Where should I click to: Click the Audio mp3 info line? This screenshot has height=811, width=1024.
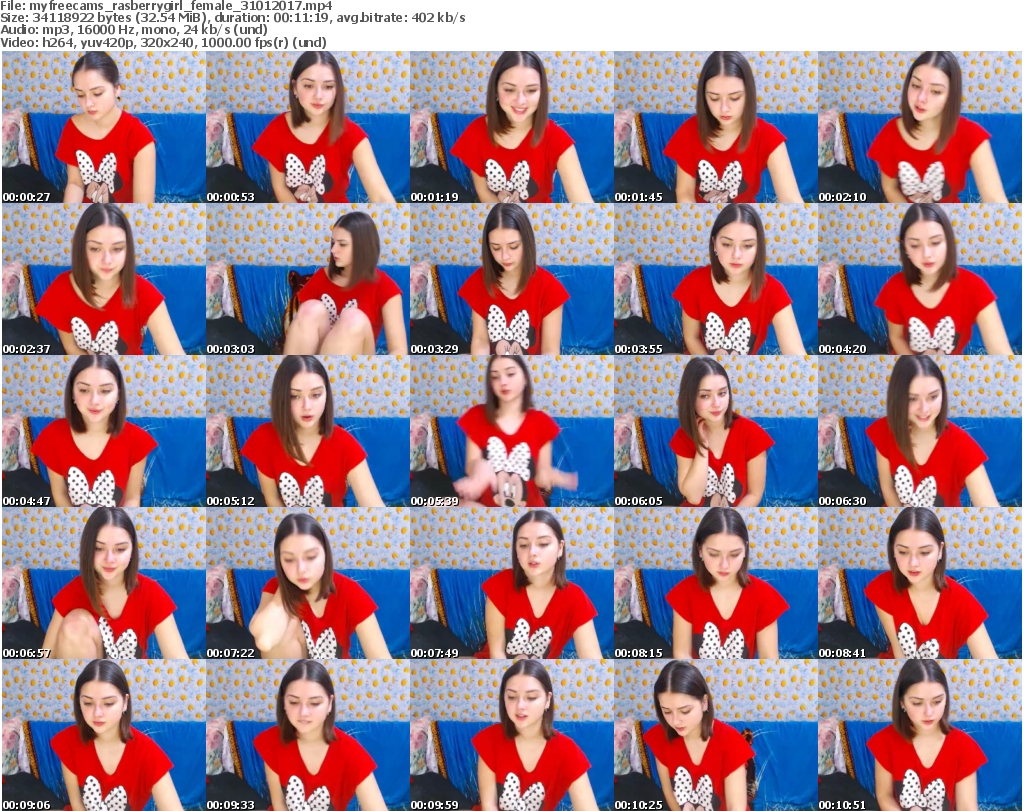[148, 30]
